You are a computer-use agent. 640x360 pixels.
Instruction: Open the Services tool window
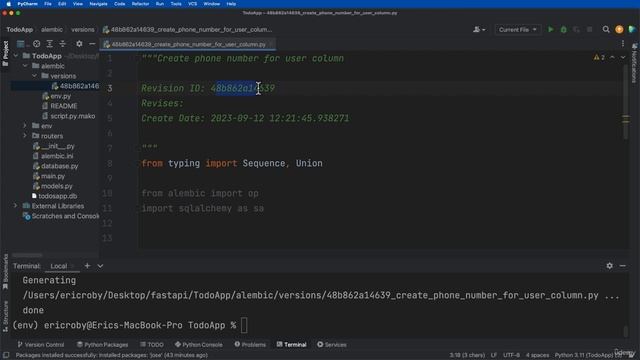tap(332, 344)
